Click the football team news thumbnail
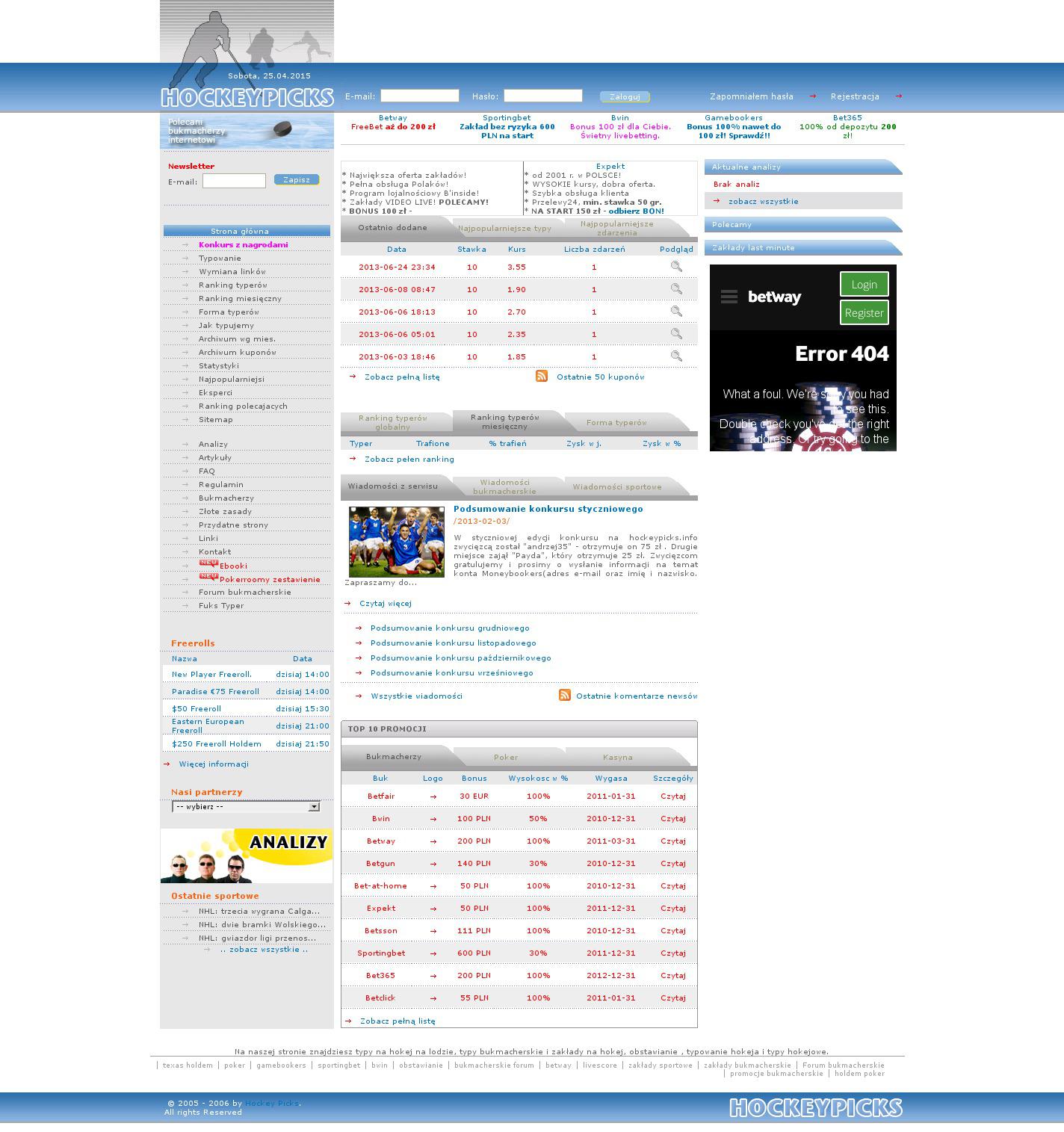 tap(397, 542)
